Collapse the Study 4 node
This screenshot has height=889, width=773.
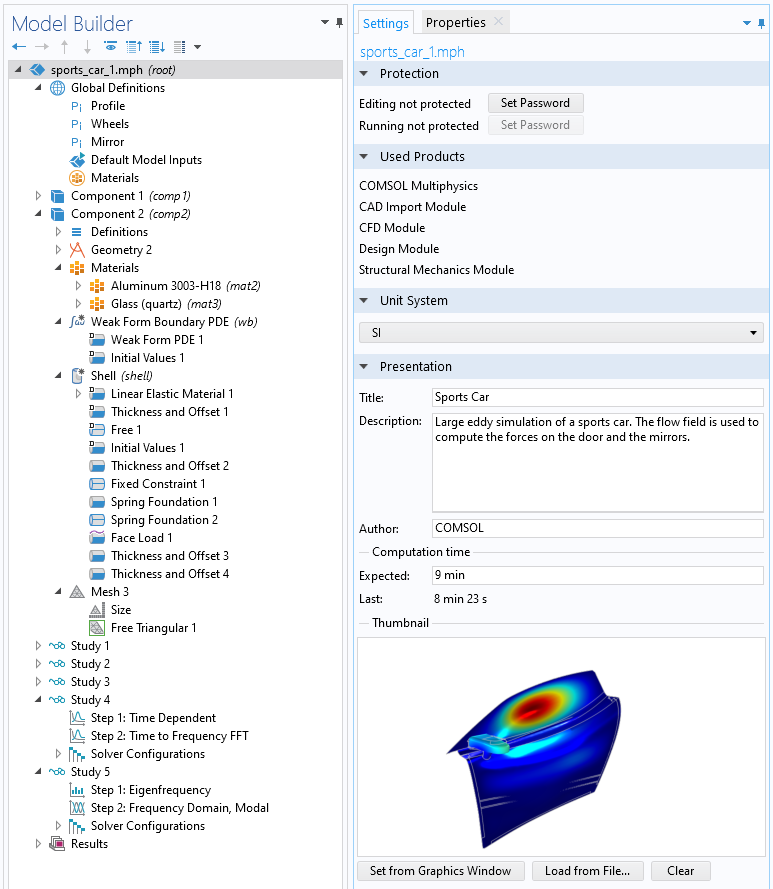[38, 700]
